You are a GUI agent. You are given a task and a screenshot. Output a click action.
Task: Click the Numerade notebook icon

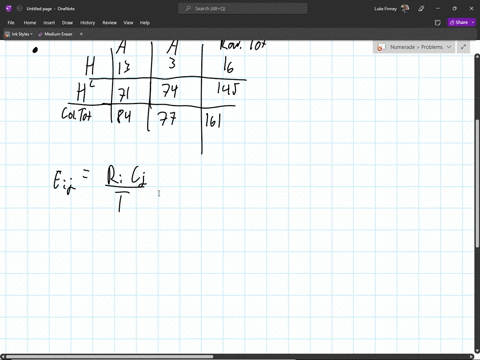click(x=381, y=47)
